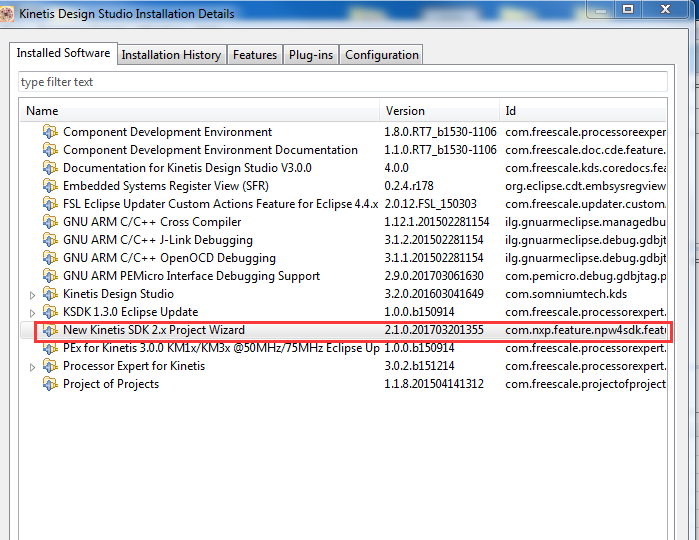Click the Component Development Environment feature icon
This screenshot has width=699, height=540.
(x=50, y=132)
